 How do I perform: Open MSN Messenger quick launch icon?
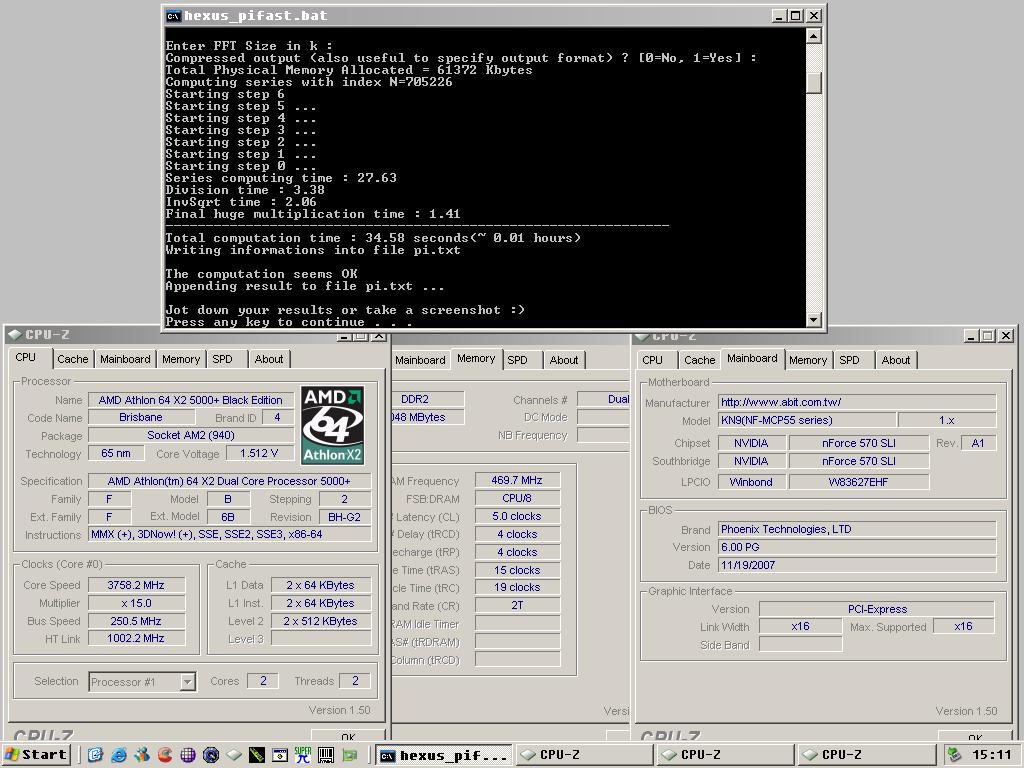click(142, 755)
